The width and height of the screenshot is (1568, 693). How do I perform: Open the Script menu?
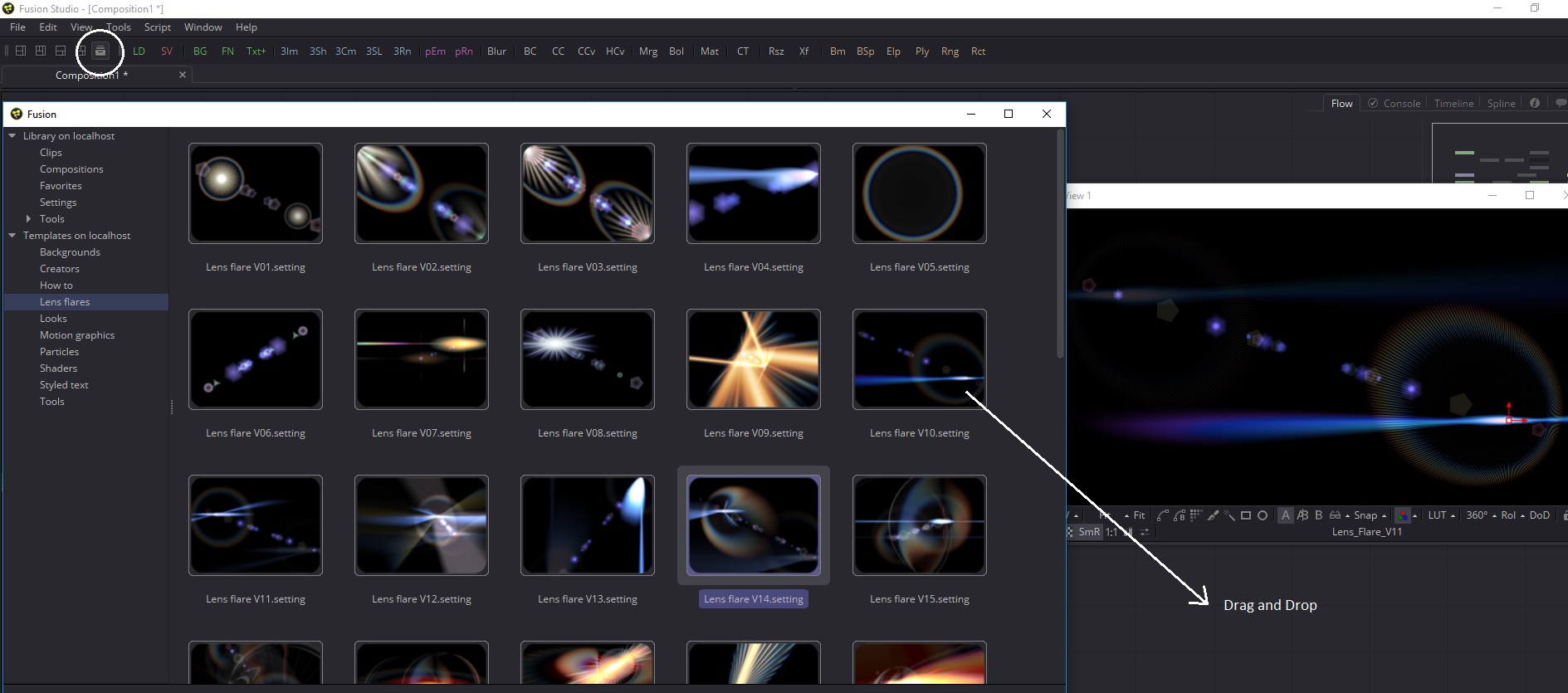pos(157,27)
